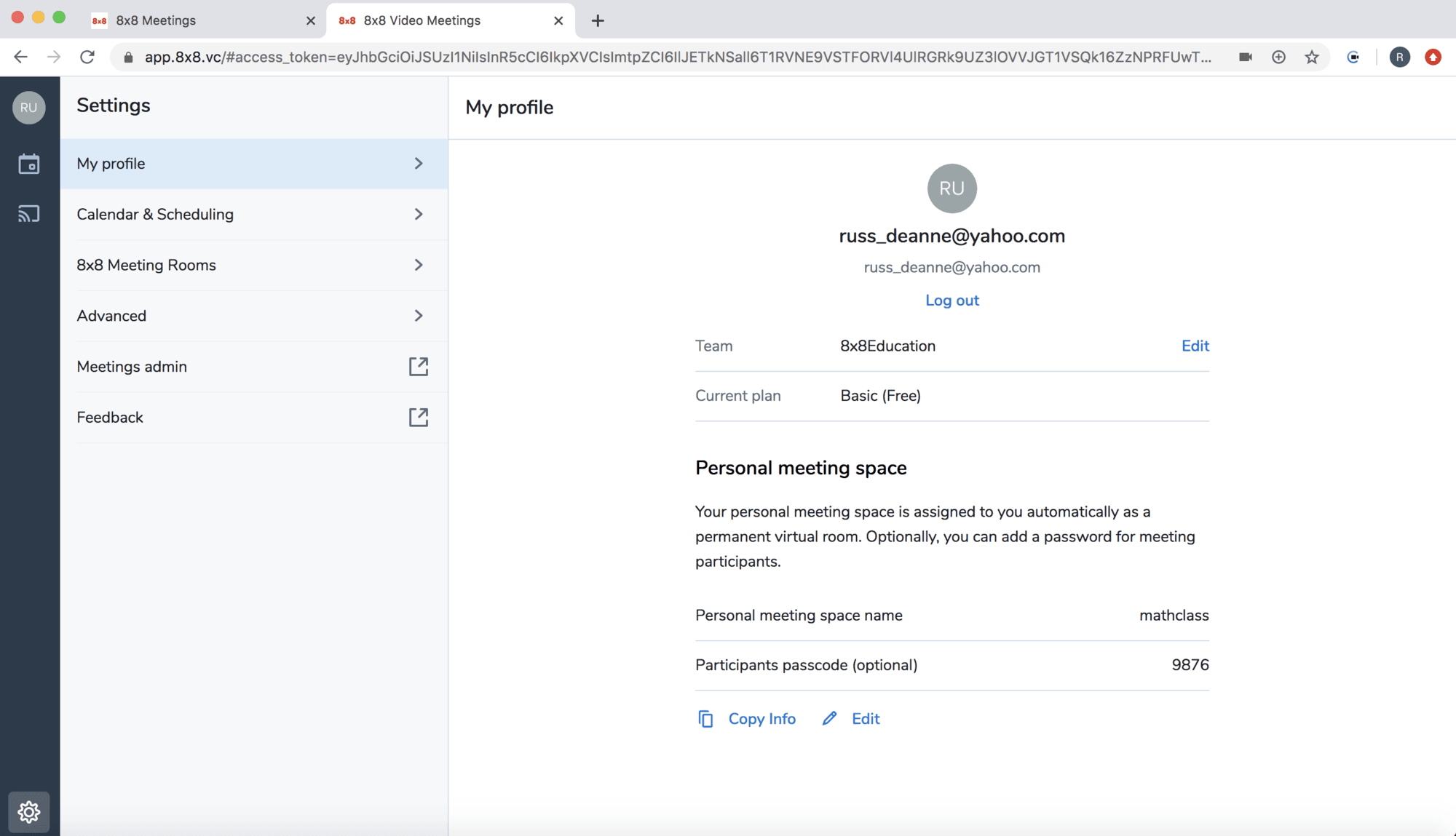Bookmark page with star icon

1312,57
